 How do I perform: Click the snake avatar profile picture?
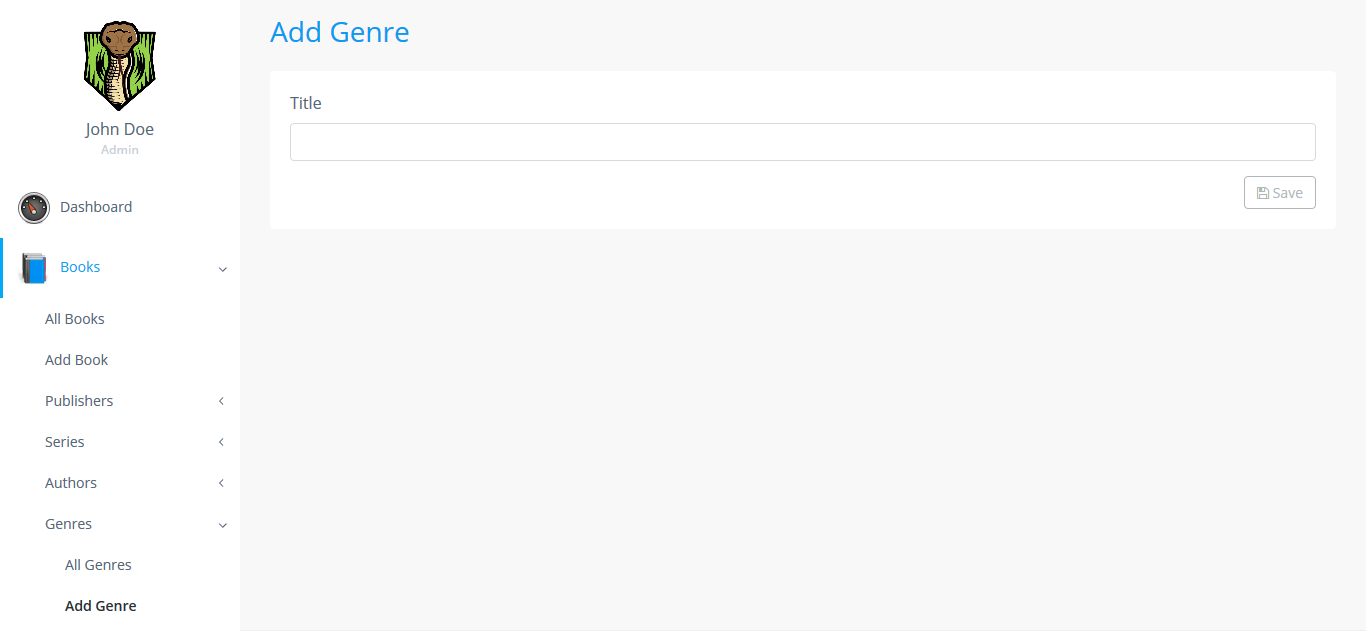pyautogui.click(x=119, y=66)
